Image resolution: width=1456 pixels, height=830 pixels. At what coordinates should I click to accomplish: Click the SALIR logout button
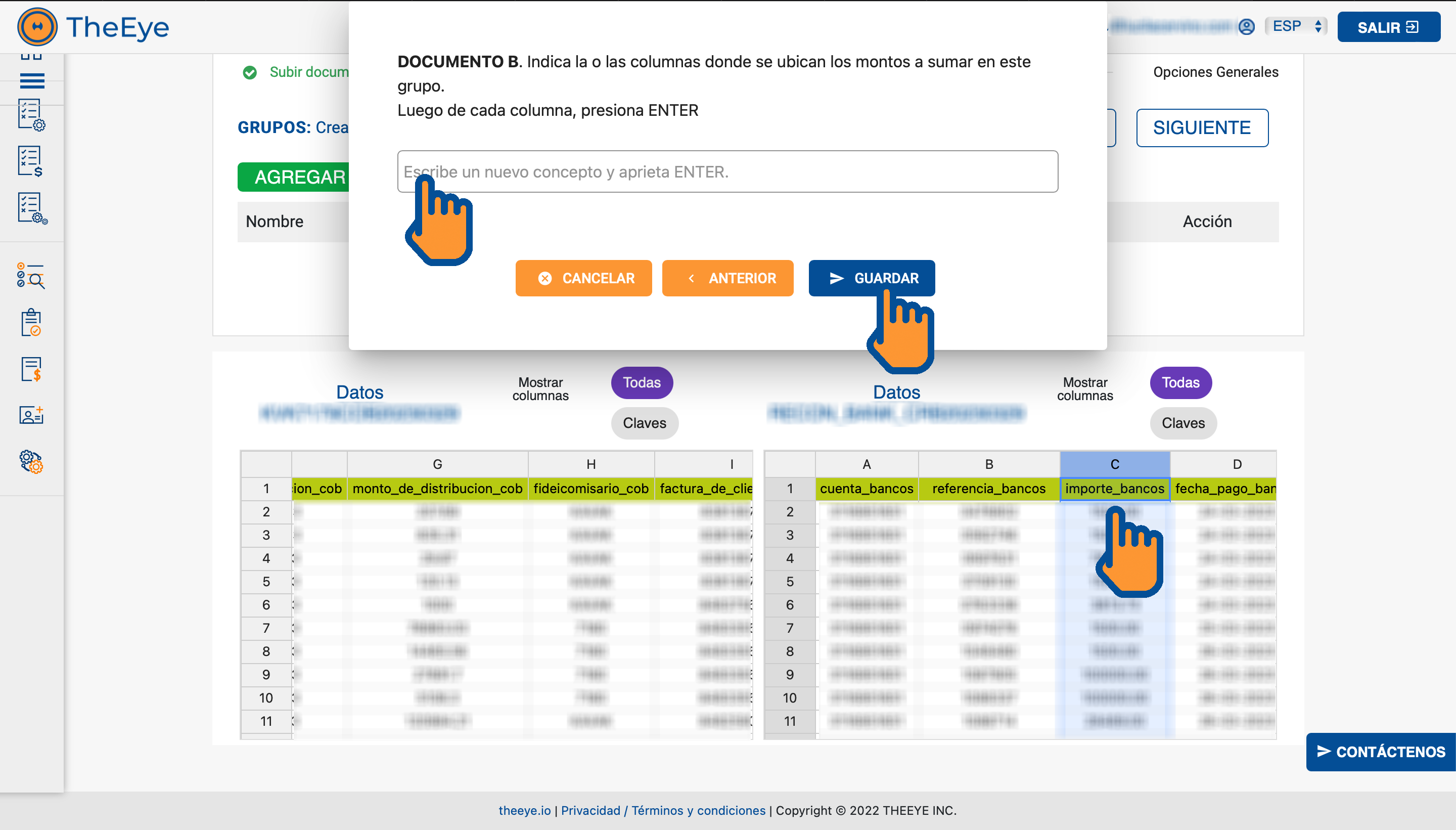(x=1388, y=27)
